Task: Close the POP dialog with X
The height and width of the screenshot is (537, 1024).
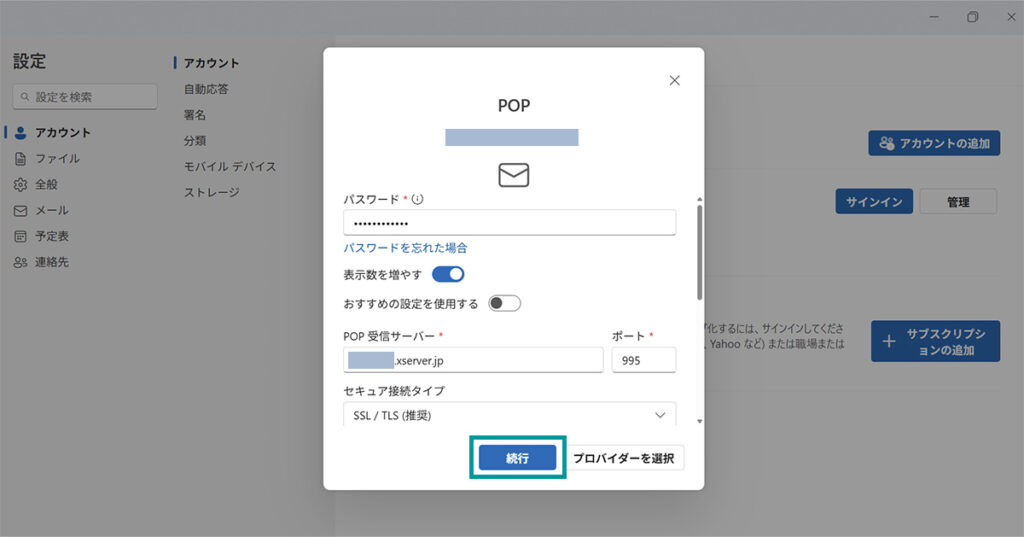Action: (675, 80)
